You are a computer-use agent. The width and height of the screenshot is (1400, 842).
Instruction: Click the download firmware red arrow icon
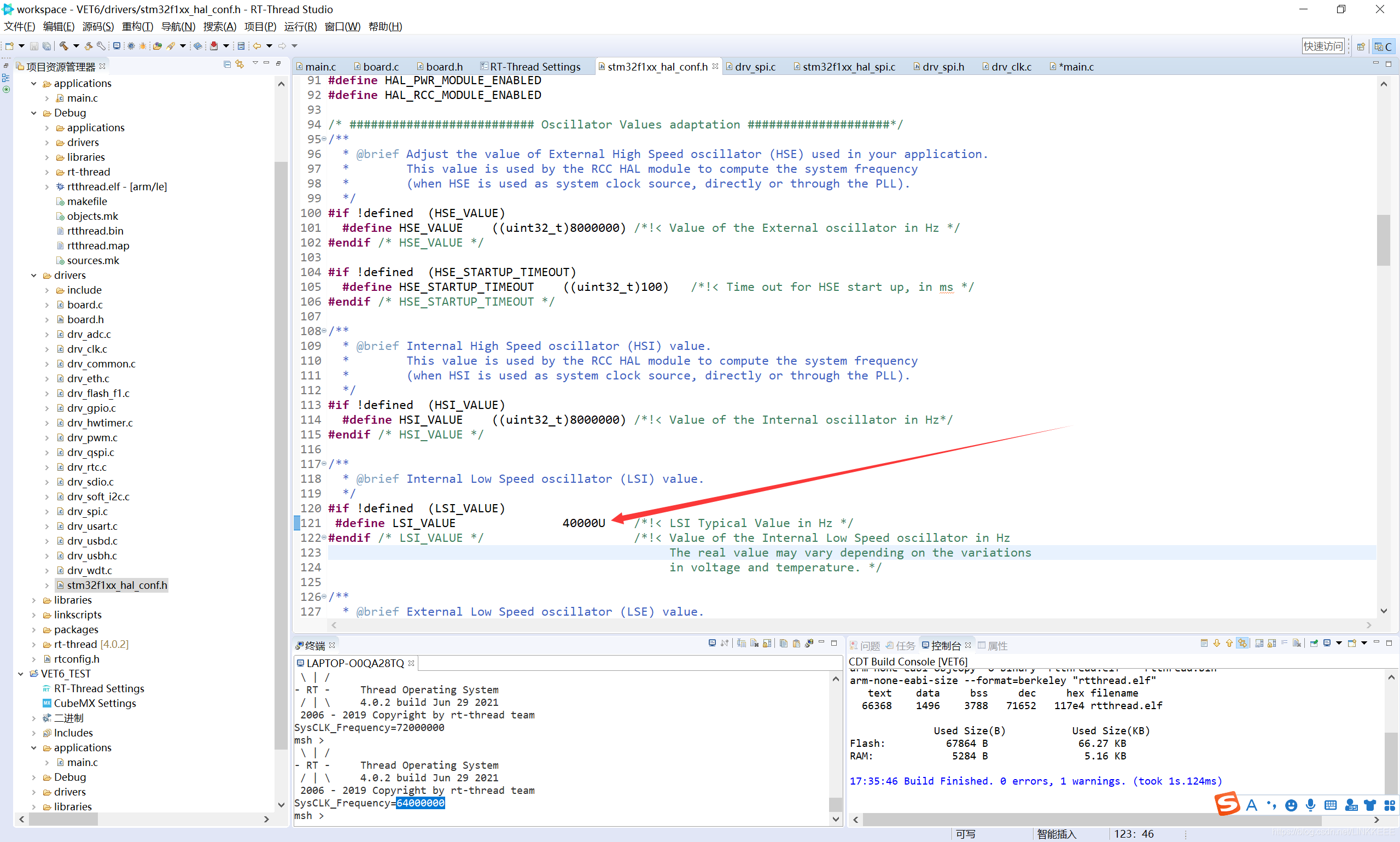coord(214,46)
